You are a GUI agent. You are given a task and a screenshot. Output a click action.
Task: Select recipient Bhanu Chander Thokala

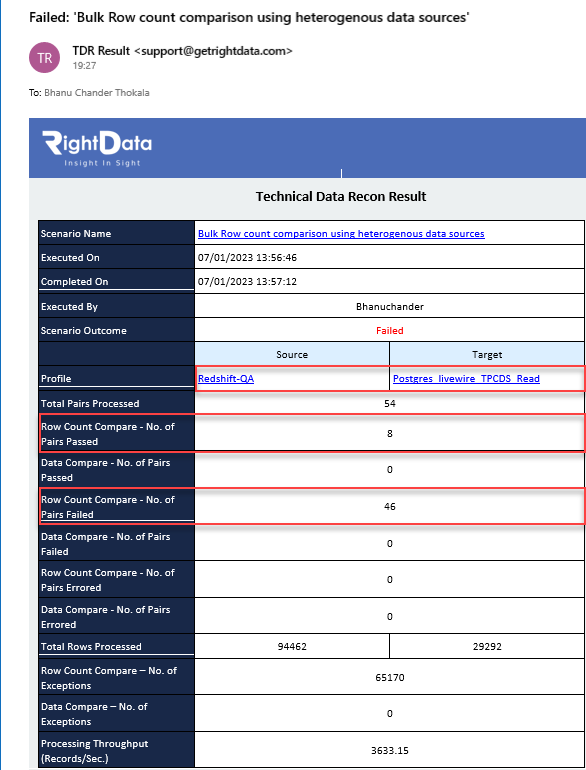point(97,93)
